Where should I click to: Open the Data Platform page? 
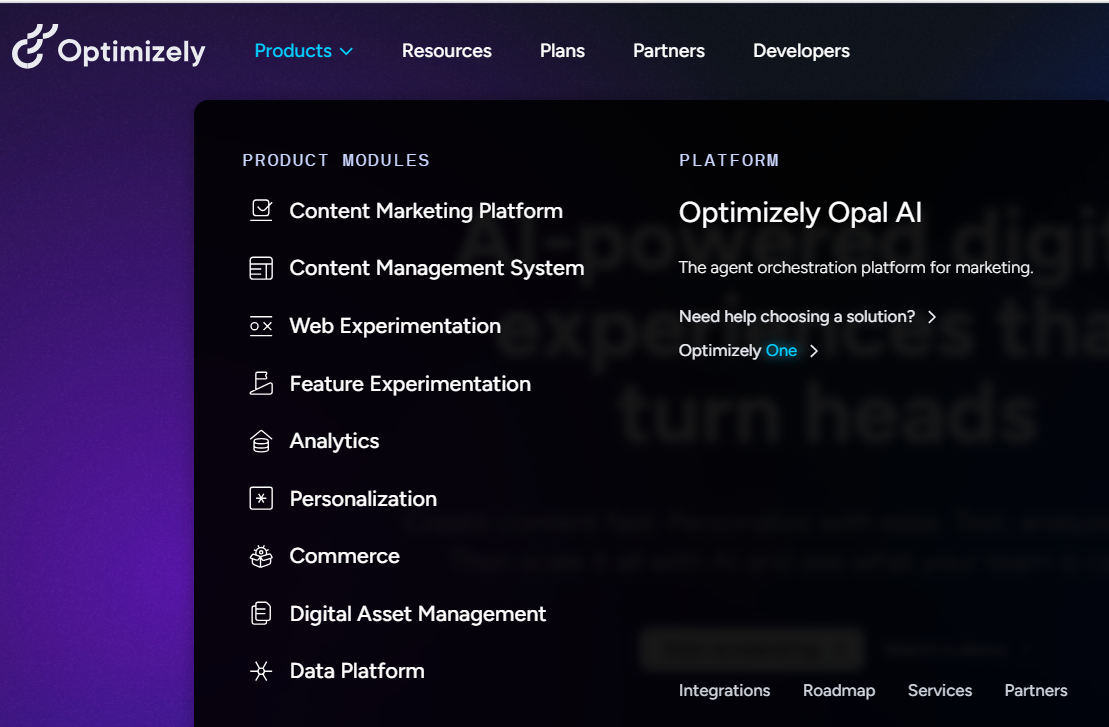(357, 671)
